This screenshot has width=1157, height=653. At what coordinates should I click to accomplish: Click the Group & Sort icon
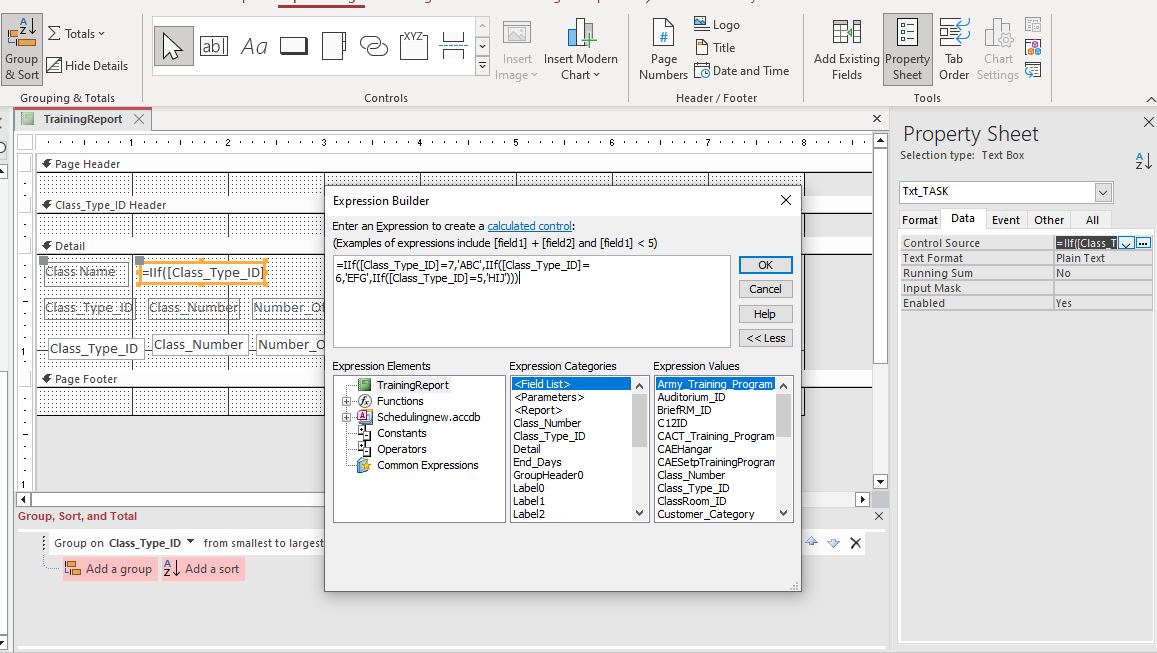[22, 48]
